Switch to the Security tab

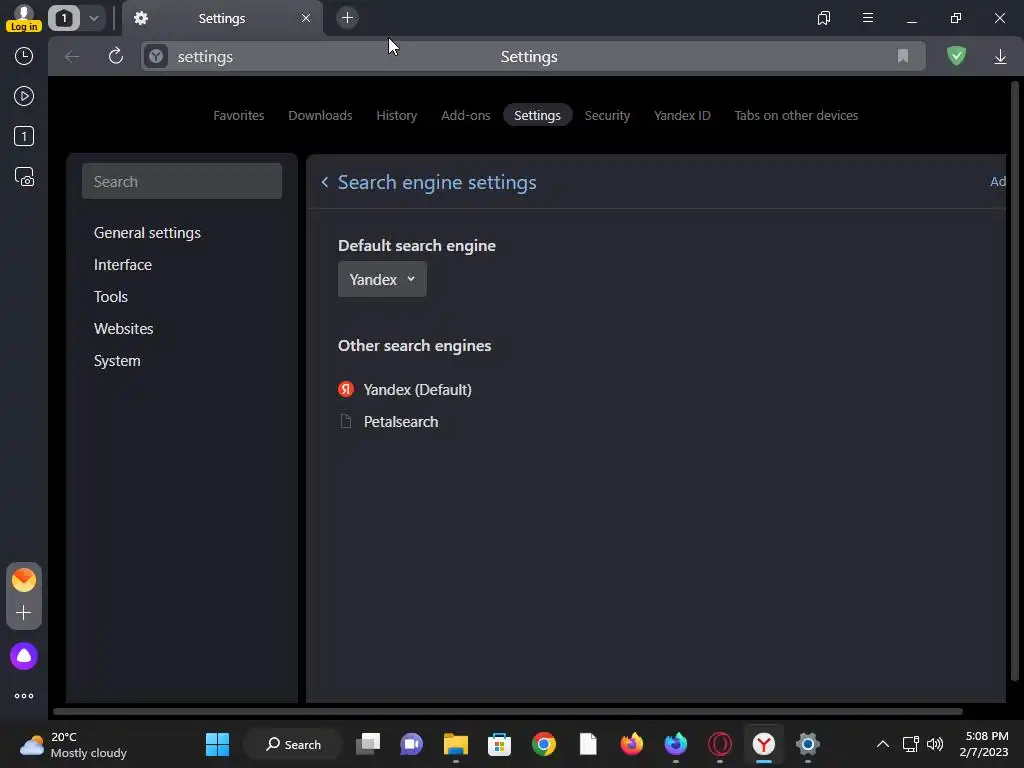[607, 116]
